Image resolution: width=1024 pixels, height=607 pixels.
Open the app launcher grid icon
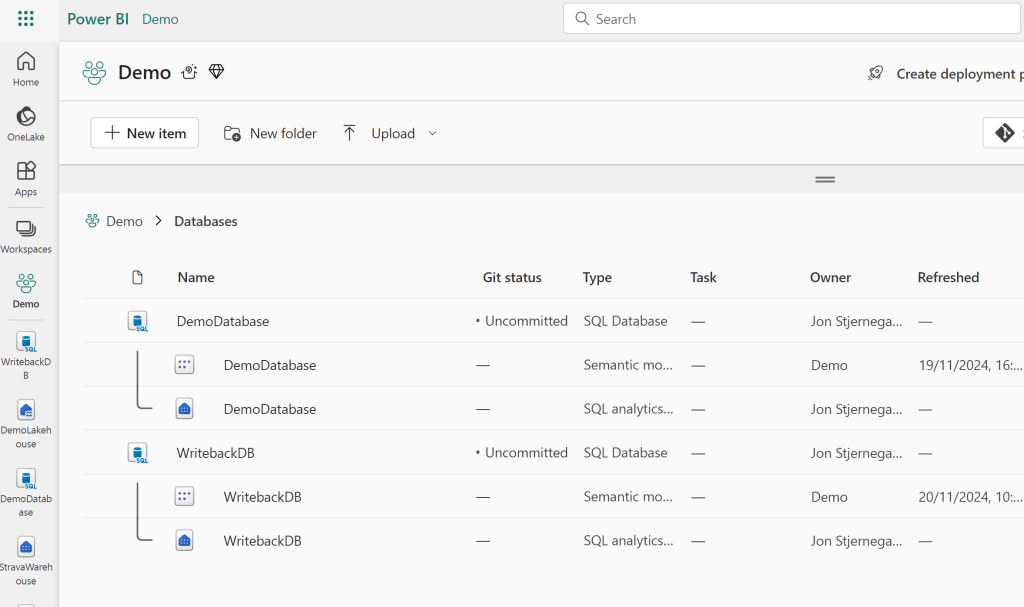point(26,19)
